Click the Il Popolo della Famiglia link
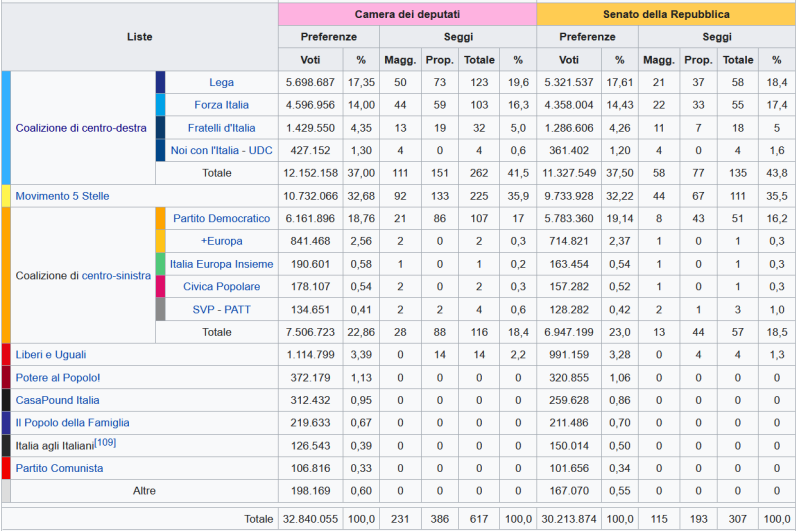The width and height of the screenshot is (799, 531). coord(72,423)
